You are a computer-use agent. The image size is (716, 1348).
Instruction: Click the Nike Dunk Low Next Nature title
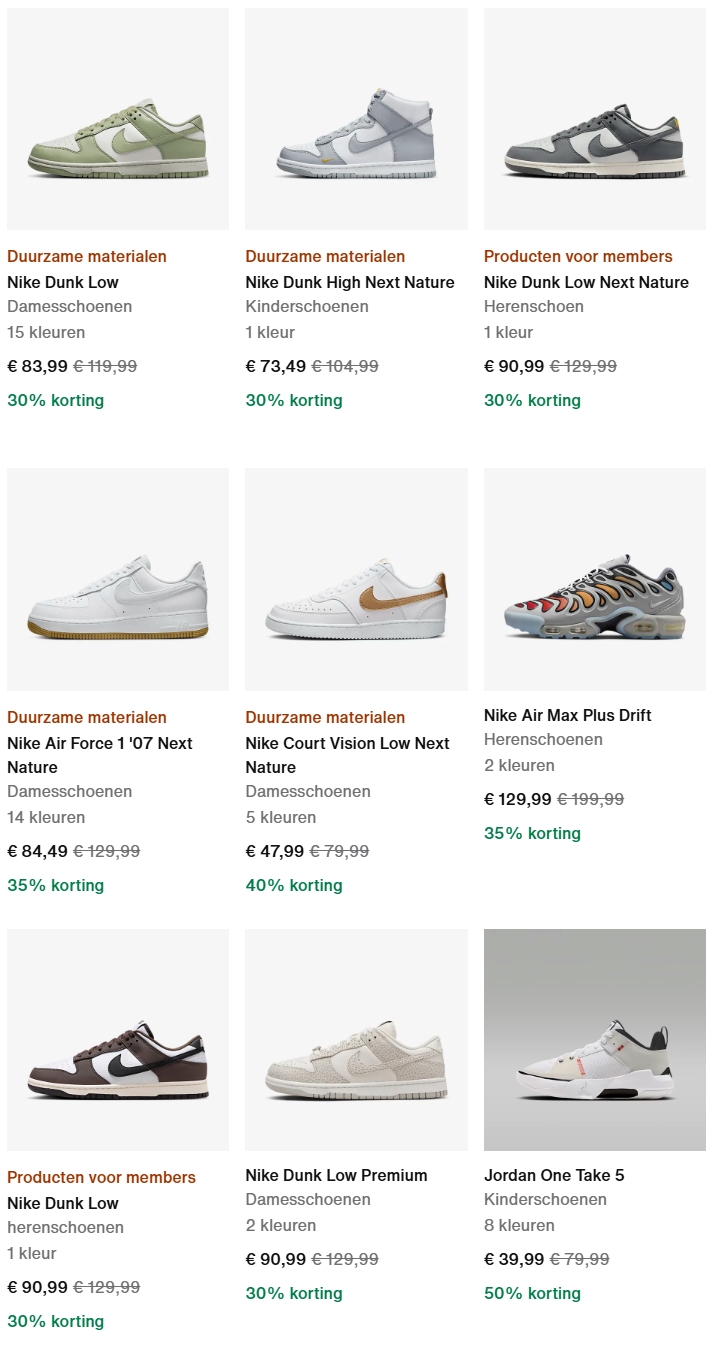point(586,282)
